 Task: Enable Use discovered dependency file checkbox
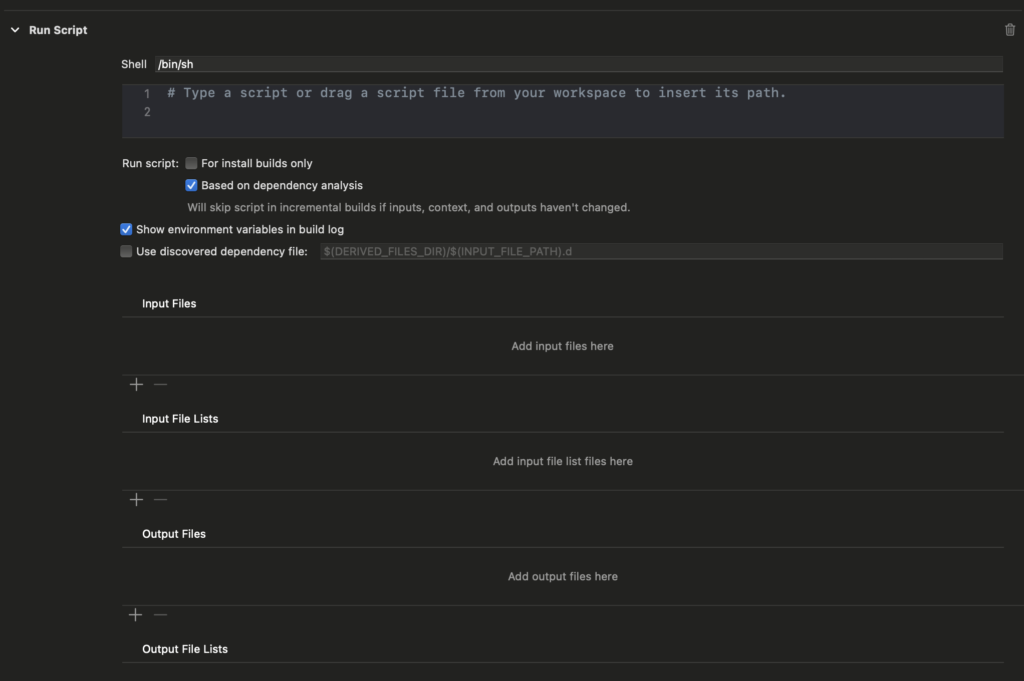126,251
